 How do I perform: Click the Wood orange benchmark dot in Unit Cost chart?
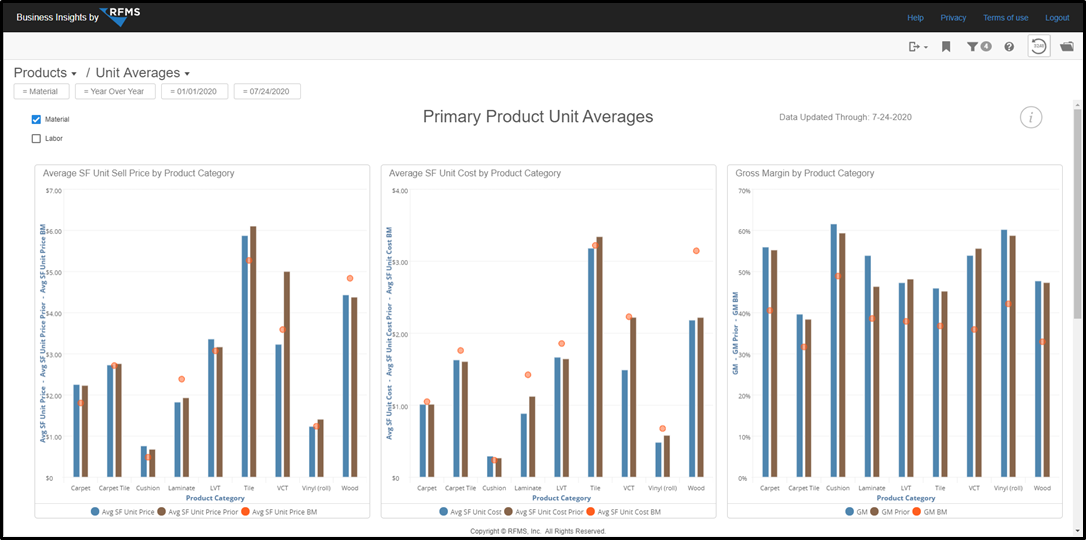pos(696,251)
